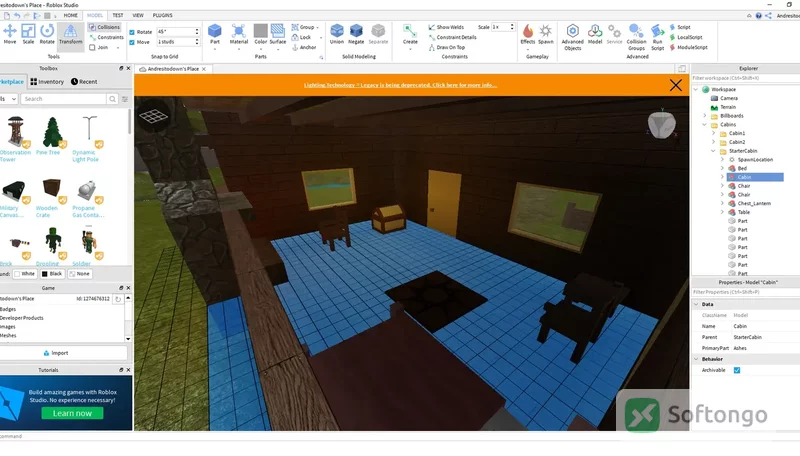Click the toolbox Search field
Viewport: 800px width, 456px height.
[64, 99]
